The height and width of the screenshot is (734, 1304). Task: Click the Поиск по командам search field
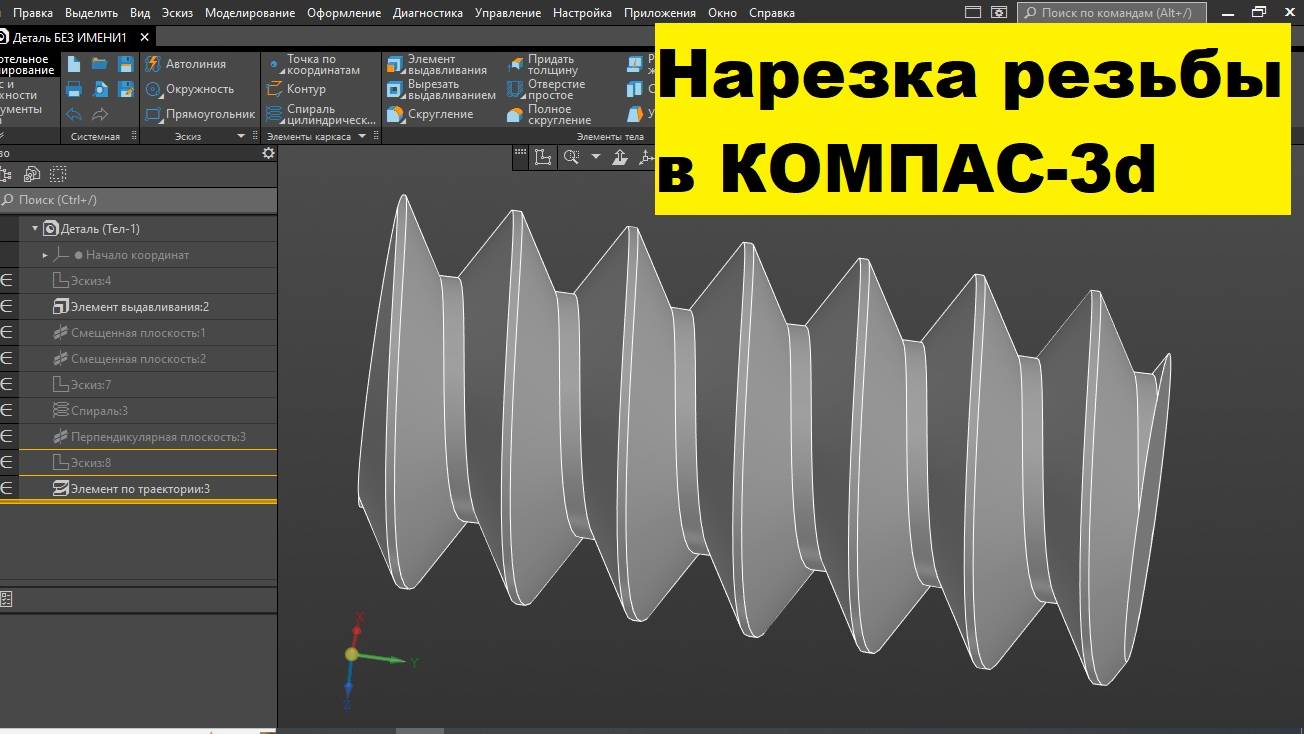(1112, 13)
